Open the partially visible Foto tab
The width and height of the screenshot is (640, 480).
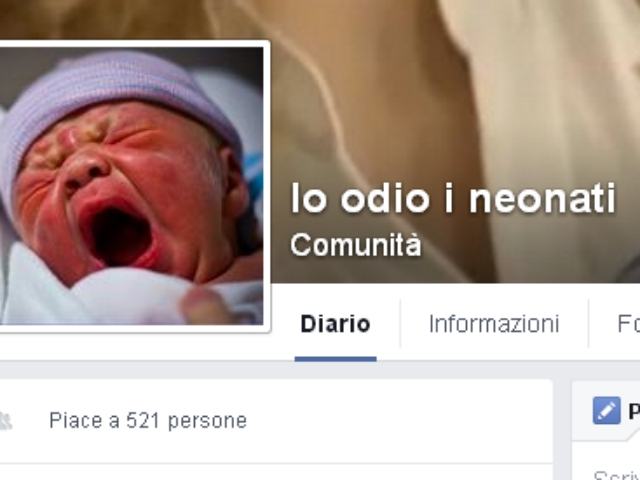pyautogui.click(x=629, y=324)
